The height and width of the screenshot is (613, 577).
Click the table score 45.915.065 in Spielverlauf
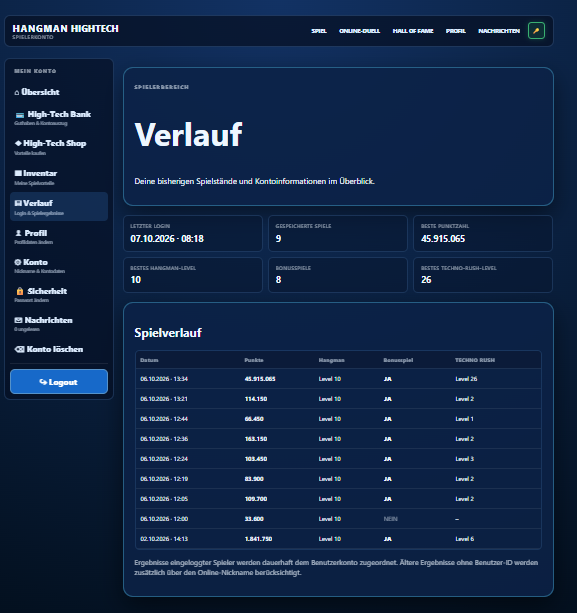pyautogui.click(x=260, y=379)
